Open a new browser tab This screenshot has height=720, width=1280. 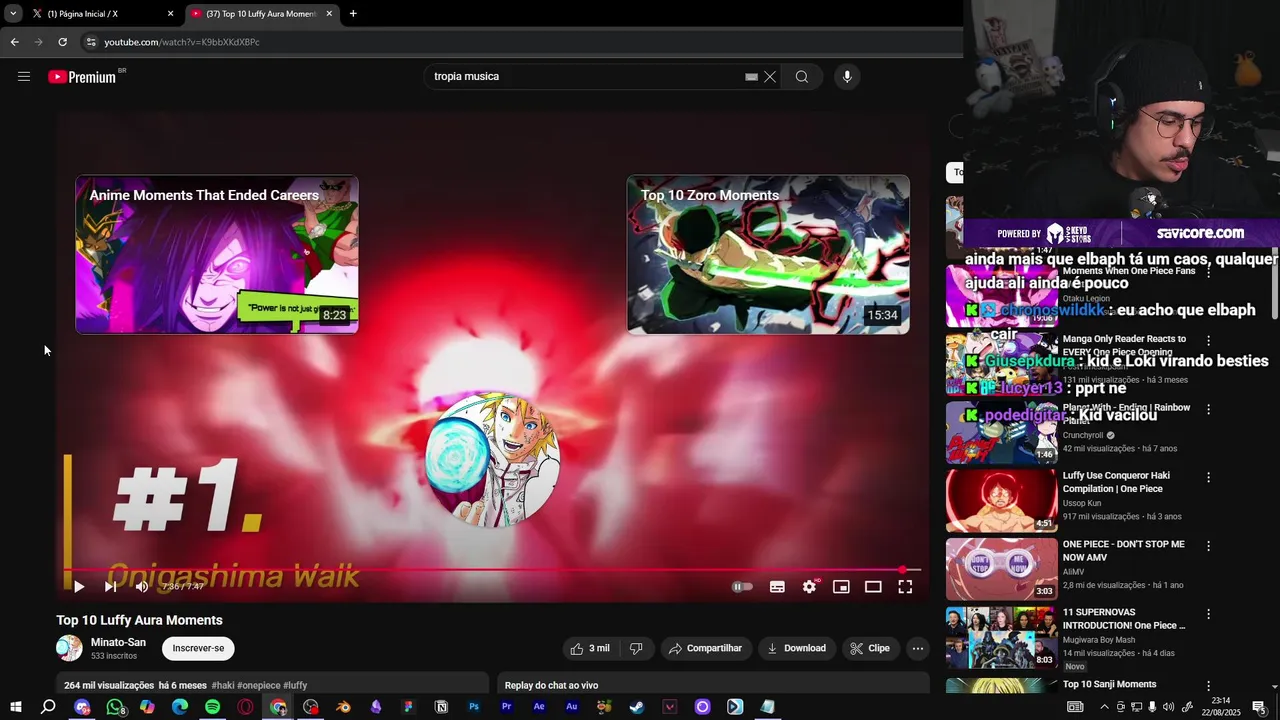353,14
